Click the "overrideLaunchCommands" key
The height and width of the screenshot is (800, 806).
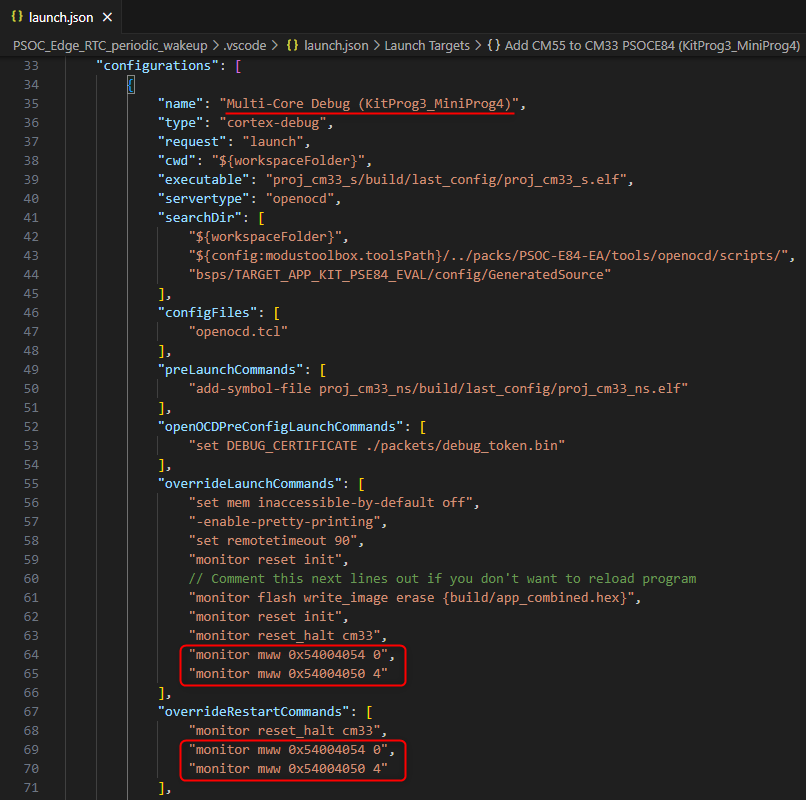click(x=250, y=484)
